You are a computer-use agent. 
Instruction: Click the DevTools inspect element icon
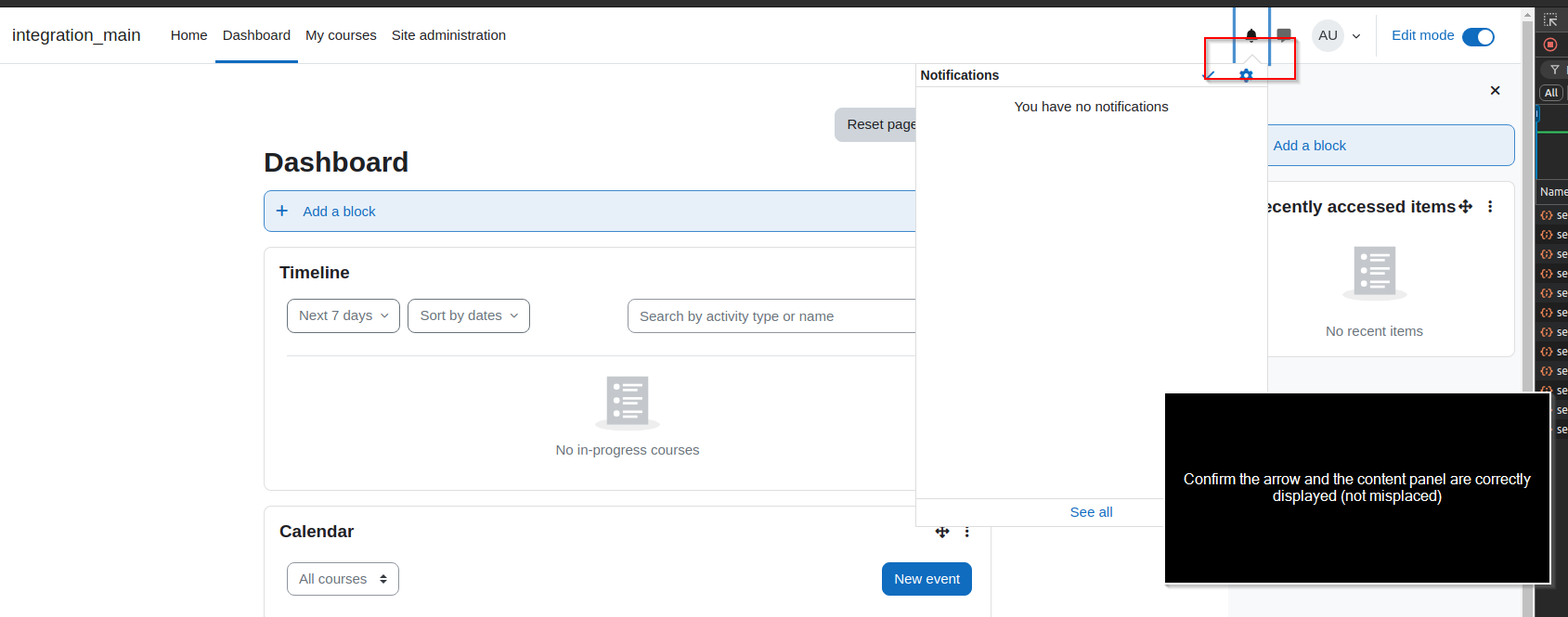(x=1550, y=19)
